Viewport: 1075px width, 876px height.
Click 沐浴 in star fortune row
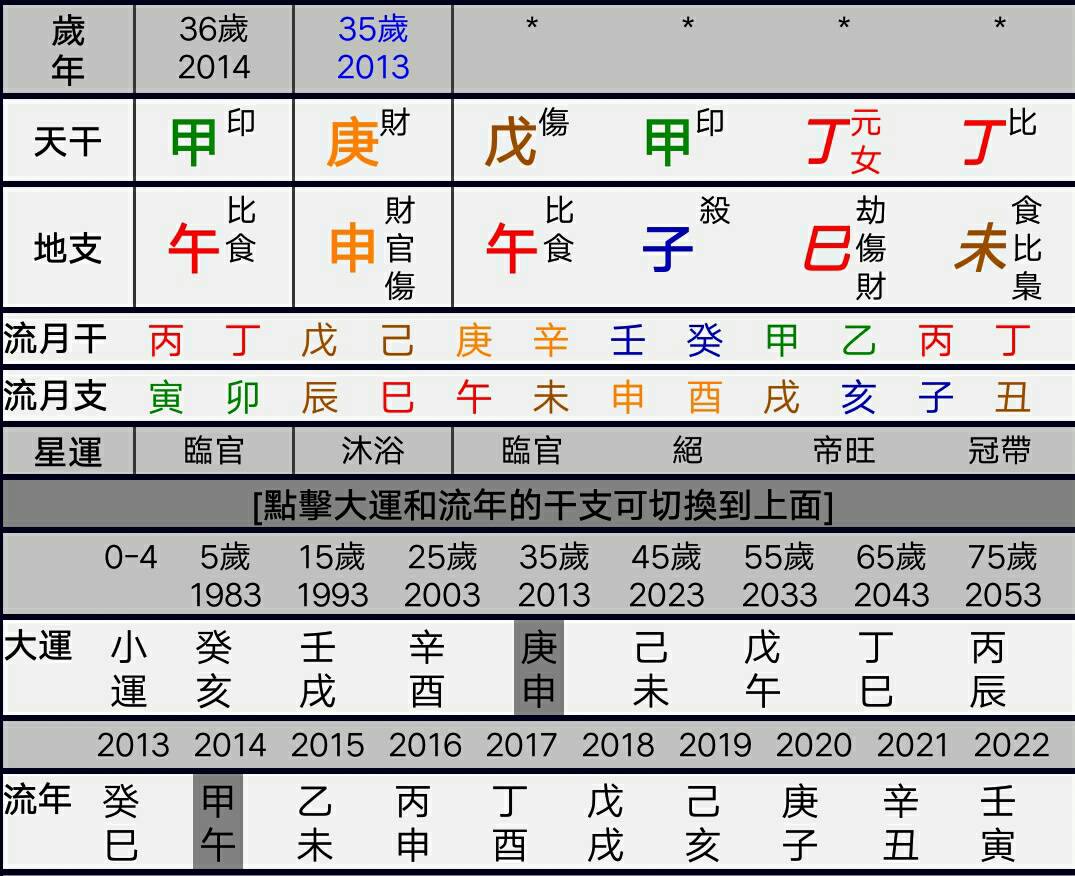point(373,451)
